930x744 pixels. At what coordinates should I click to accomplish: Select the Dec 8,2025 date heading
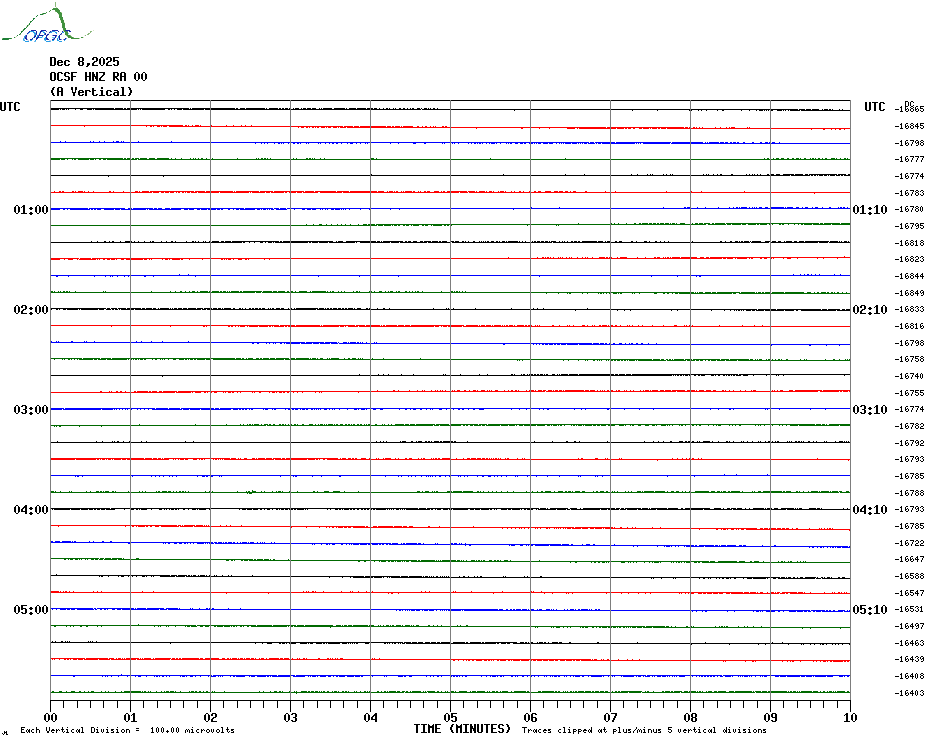coord(84,62)
